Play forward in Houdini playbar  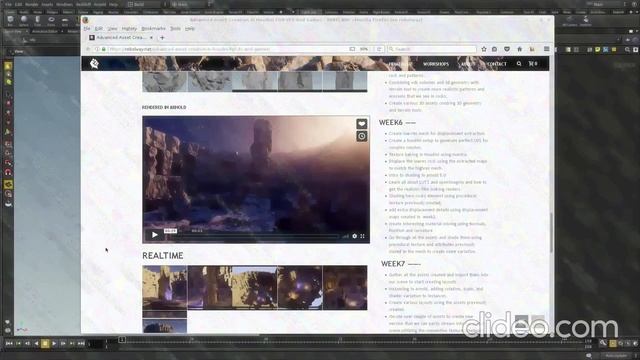coord(54,344)
